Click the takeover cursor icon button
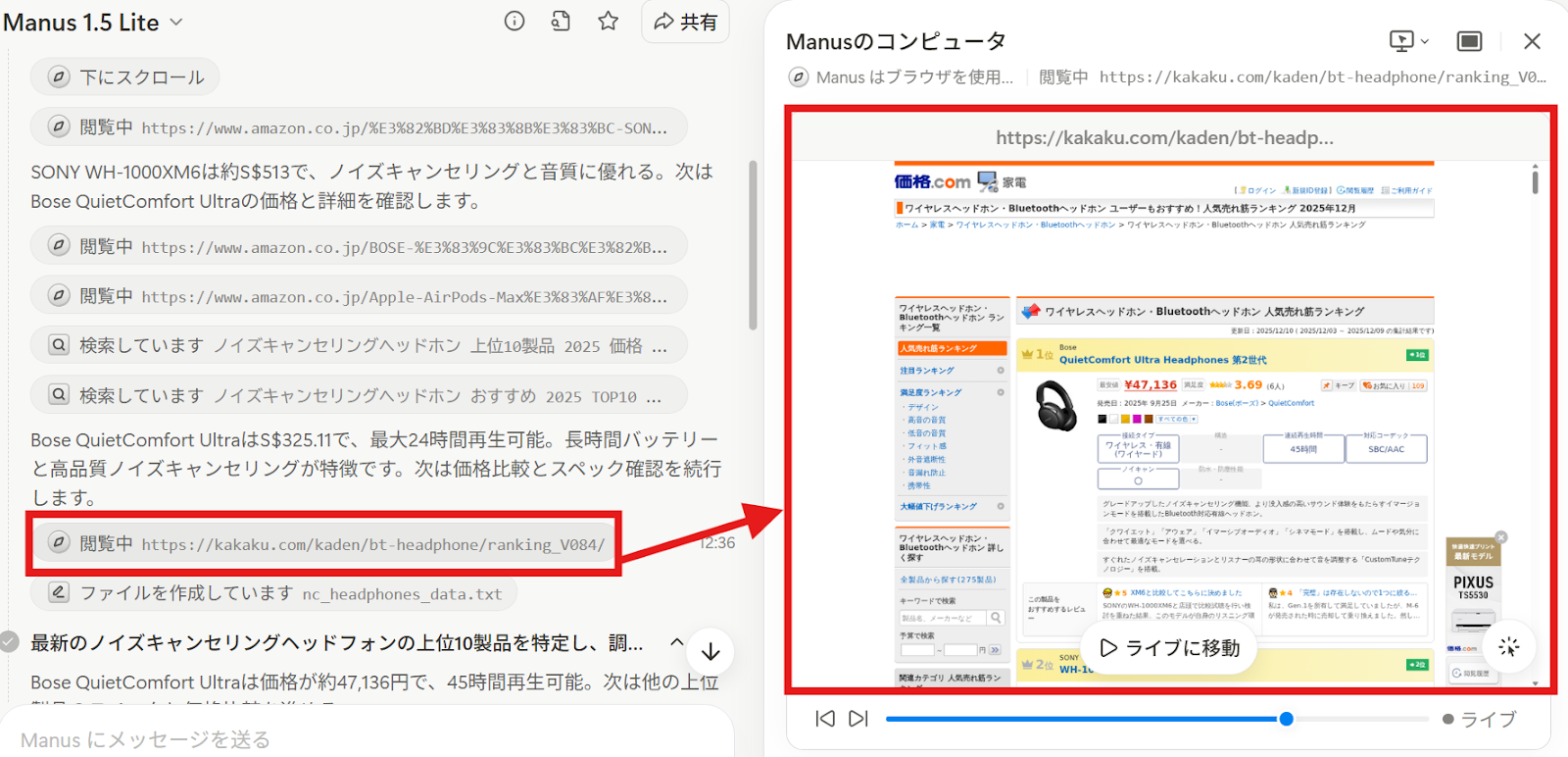This screenshot has height=757, width=1568. (x=1509, y=647)
